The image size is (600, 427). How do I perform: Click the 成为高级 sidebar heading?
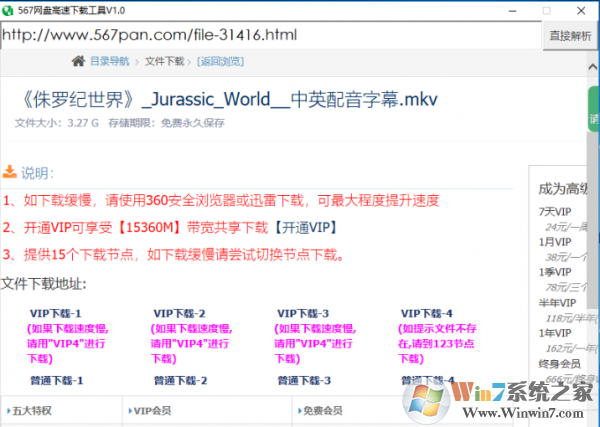(562, 189)
